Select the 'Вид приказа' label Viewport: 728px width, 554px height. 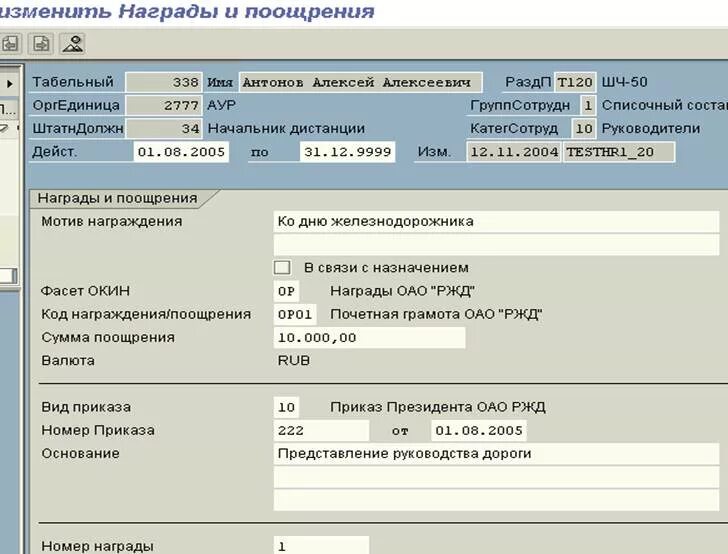pos(86,407)
